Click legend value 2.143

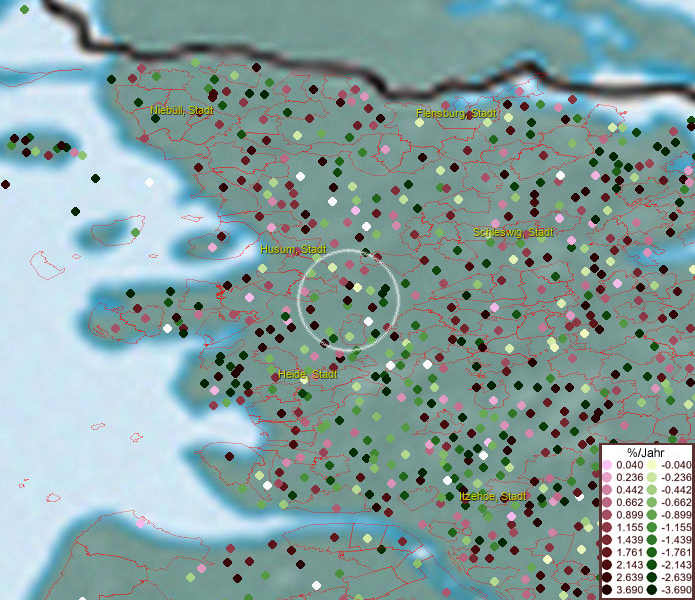point(629,565)
